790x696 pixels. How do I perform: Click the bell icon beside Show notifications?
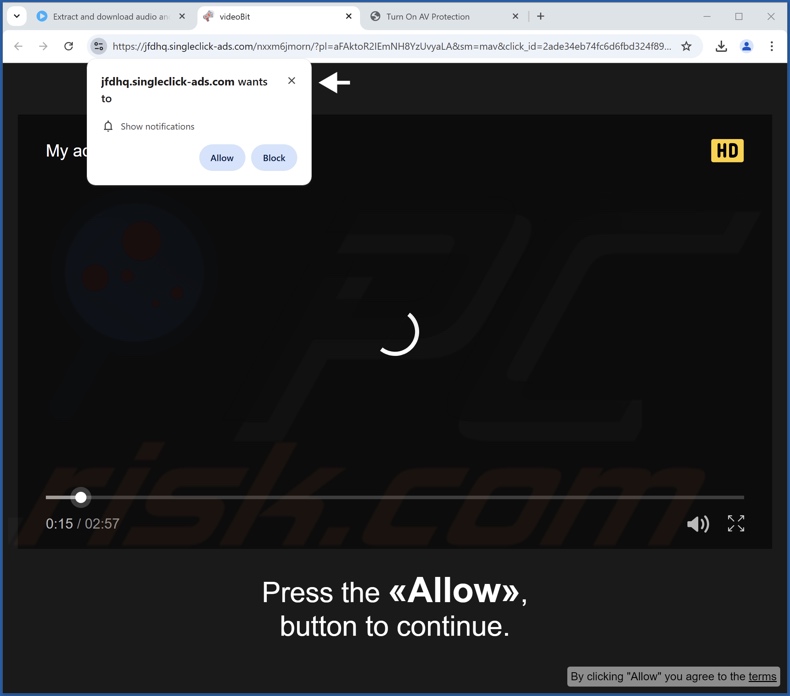tap(108, 126)
